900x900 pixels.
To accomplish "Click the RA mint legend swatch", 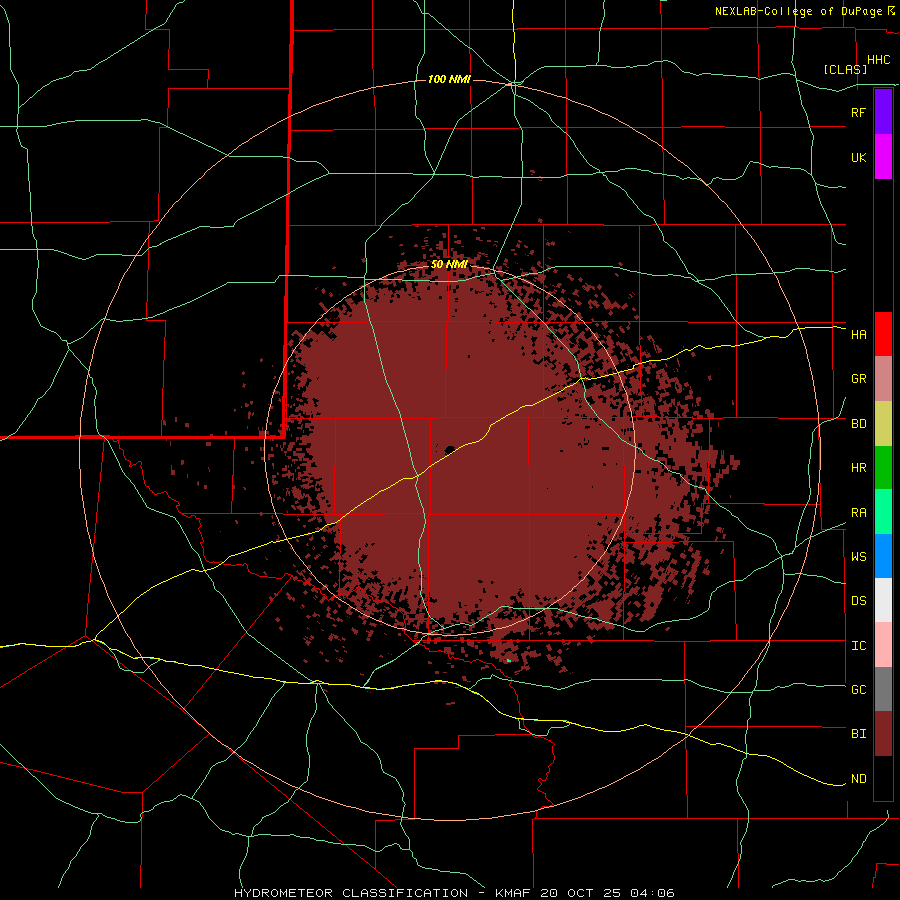I will click(883, 512).
